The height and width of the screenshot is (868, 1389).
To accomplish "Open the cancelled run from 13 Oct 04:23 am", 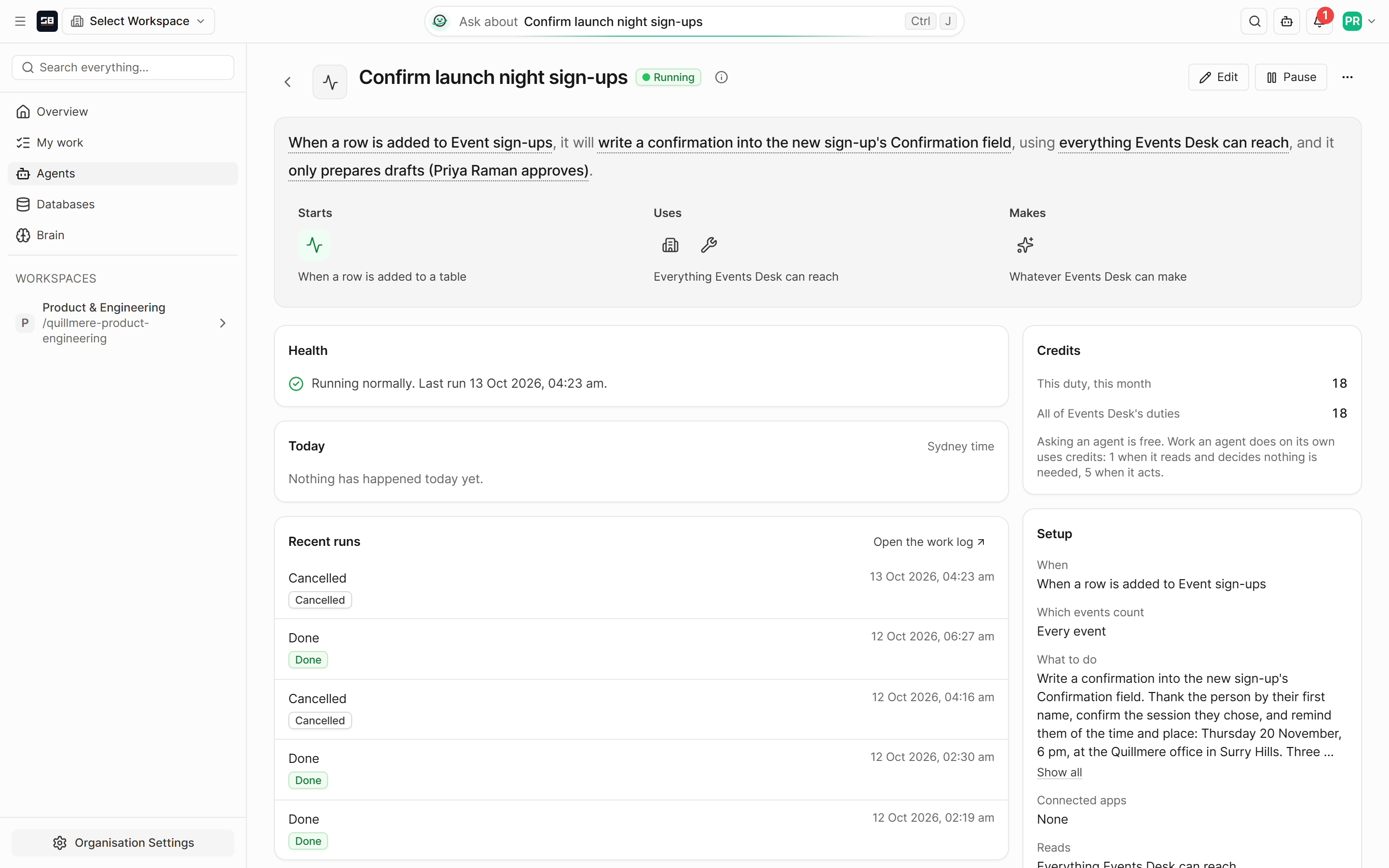I will tap(641, 588).
